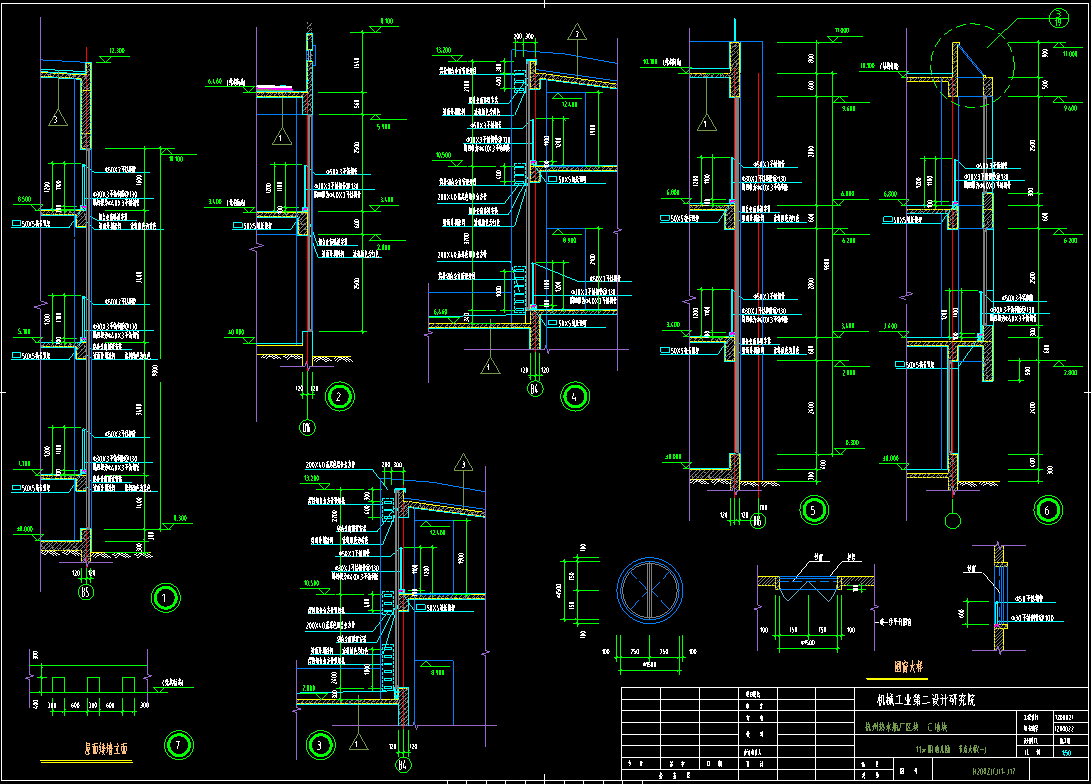Click the triangle marker 1 inside detail 5

[x=707, y=122]
